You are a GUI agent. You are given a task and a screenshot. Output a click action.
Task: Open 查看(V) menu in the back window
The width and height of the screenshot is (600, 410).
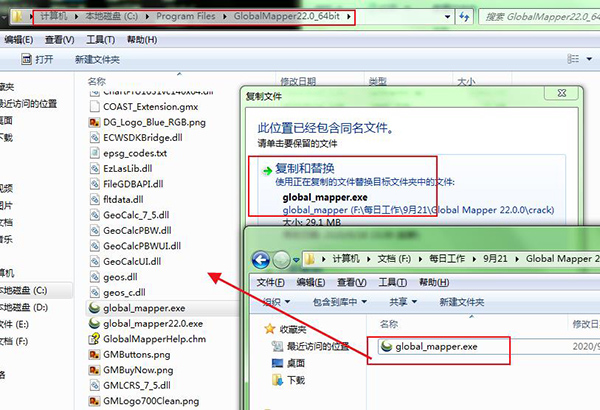59,39
